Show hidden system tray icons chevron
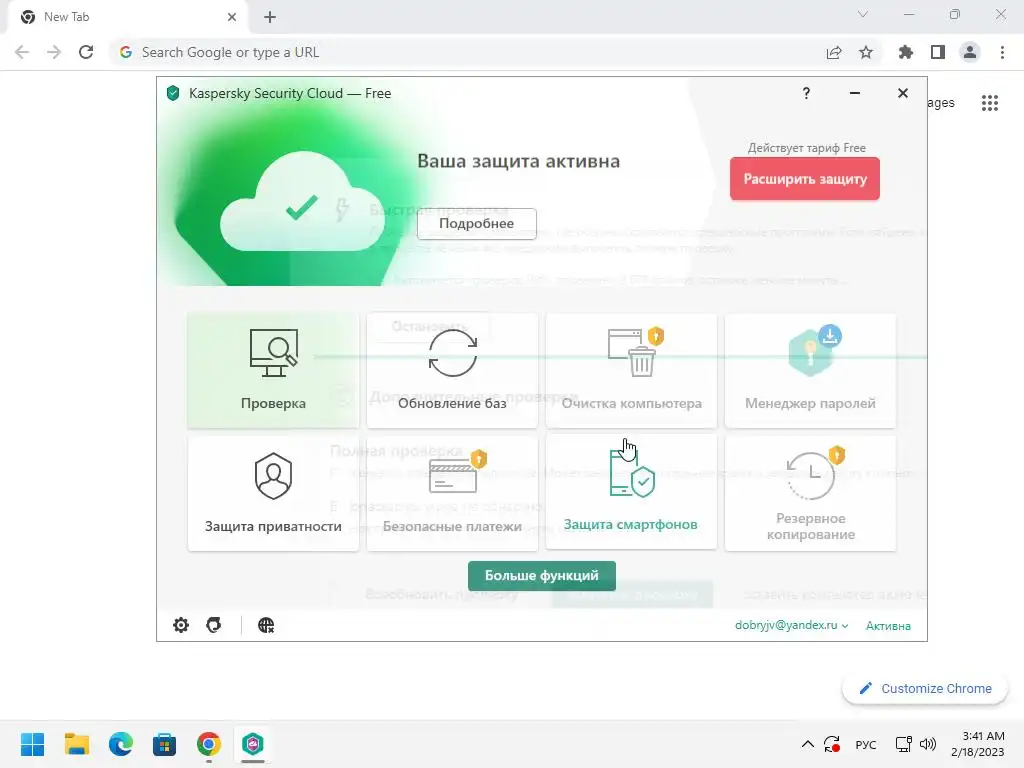The width and height of the screenshot is (1024, 768). 808,744
